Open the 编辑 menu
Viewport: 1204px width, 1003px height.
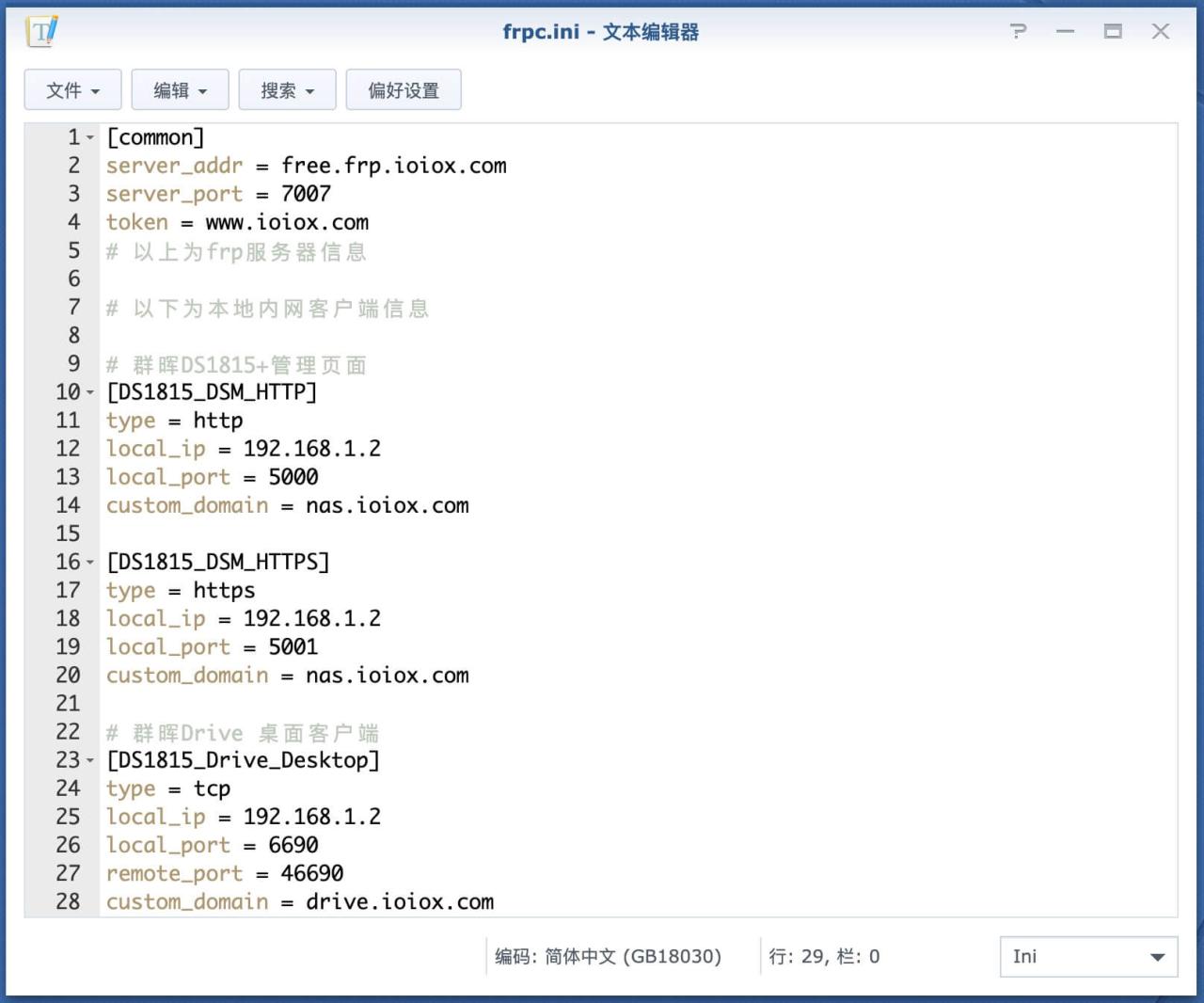180,89
